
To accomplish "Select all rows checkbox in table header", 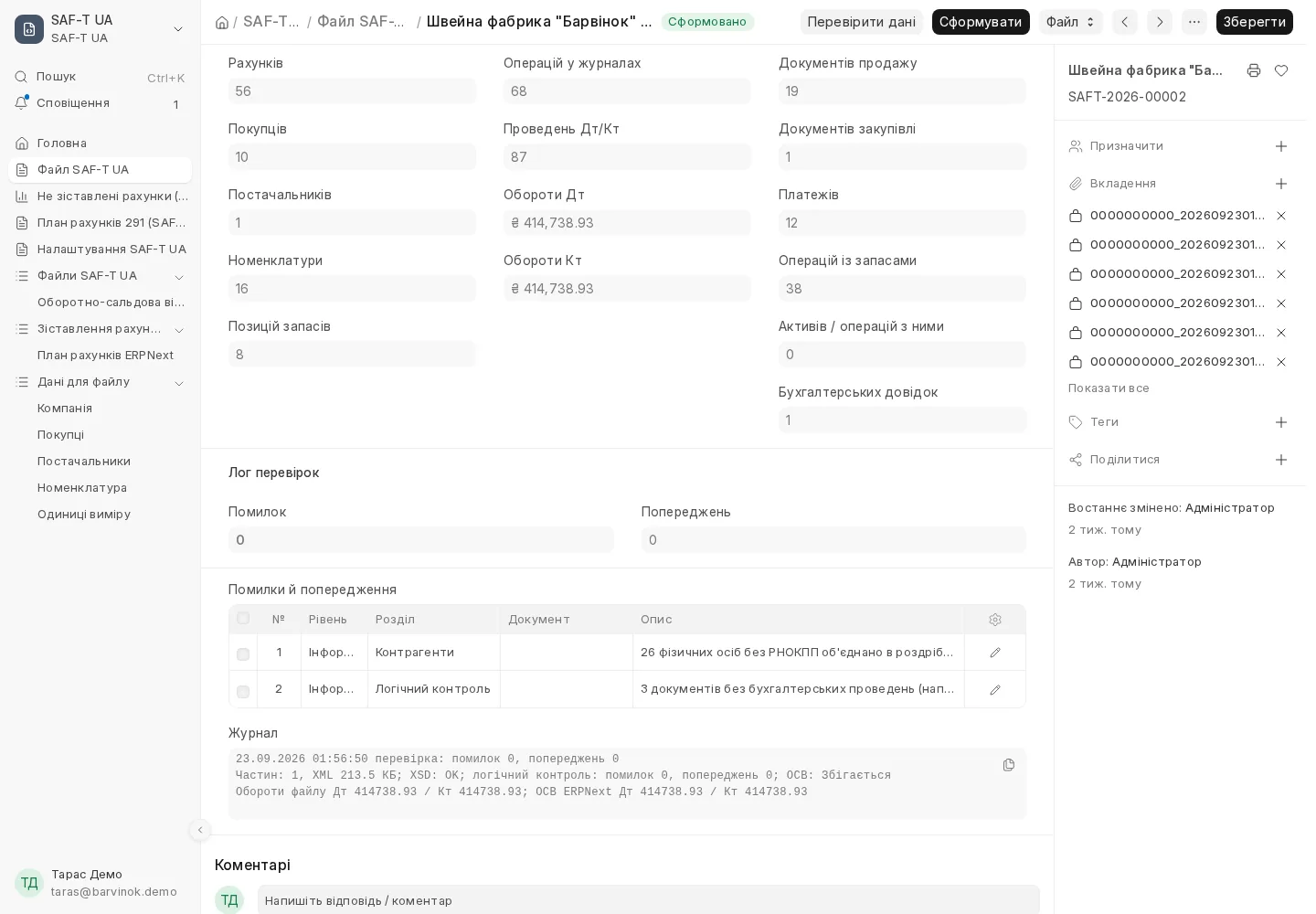I will pos(243,619).
